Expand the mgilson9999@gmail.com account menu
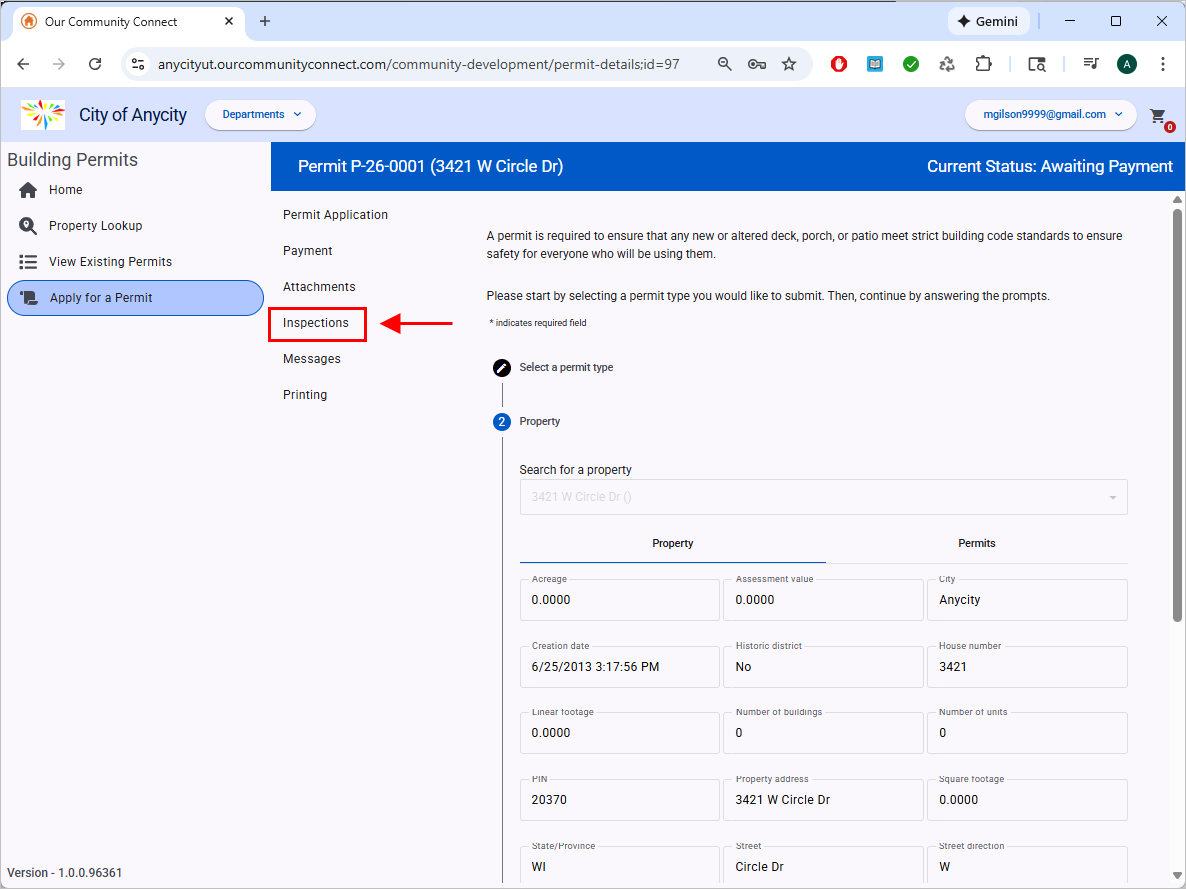This screenshot has width=1186, height=889. click(x=1050, y=115)
